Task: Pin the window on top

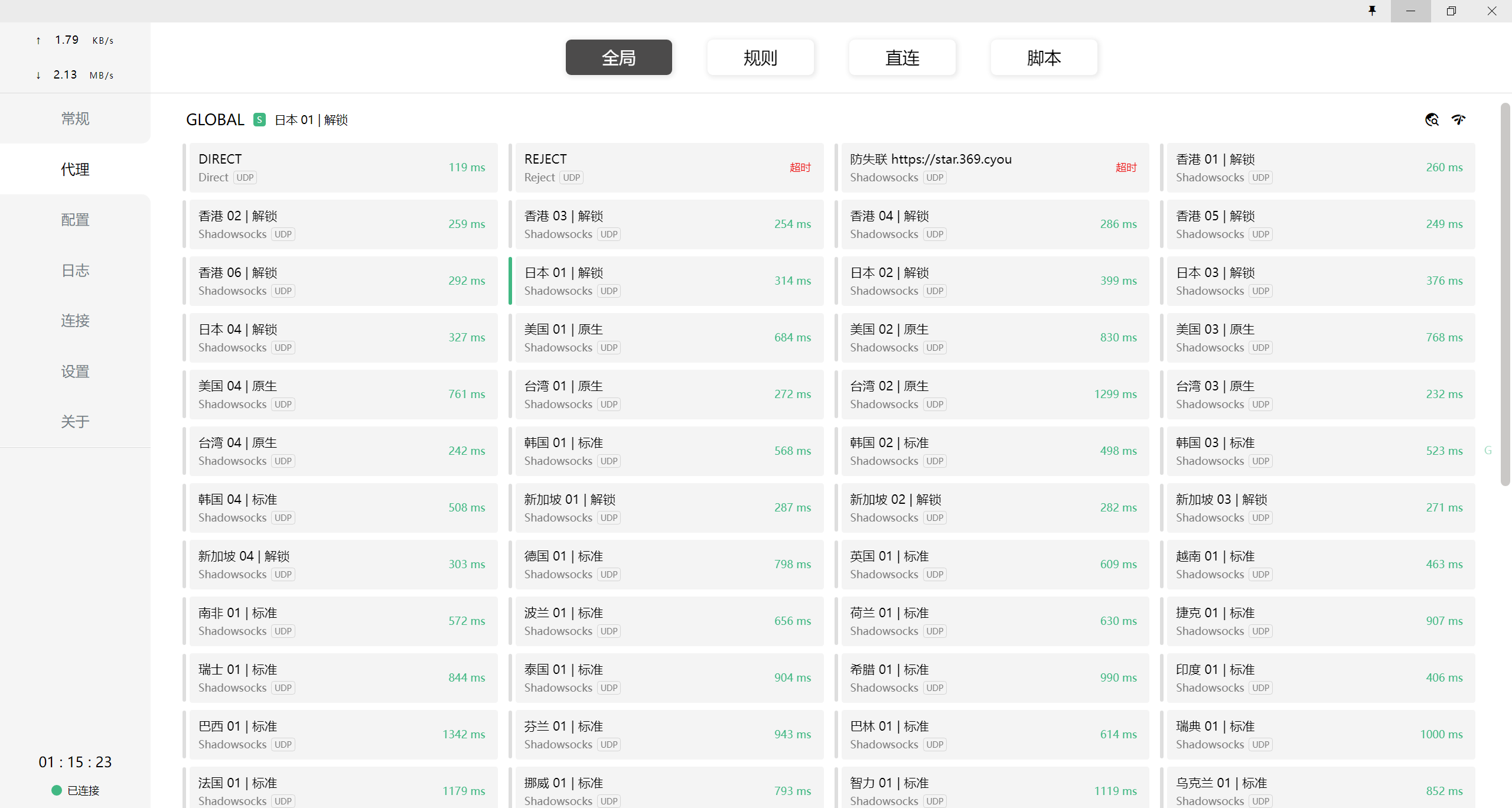Action: [1372, 11]
